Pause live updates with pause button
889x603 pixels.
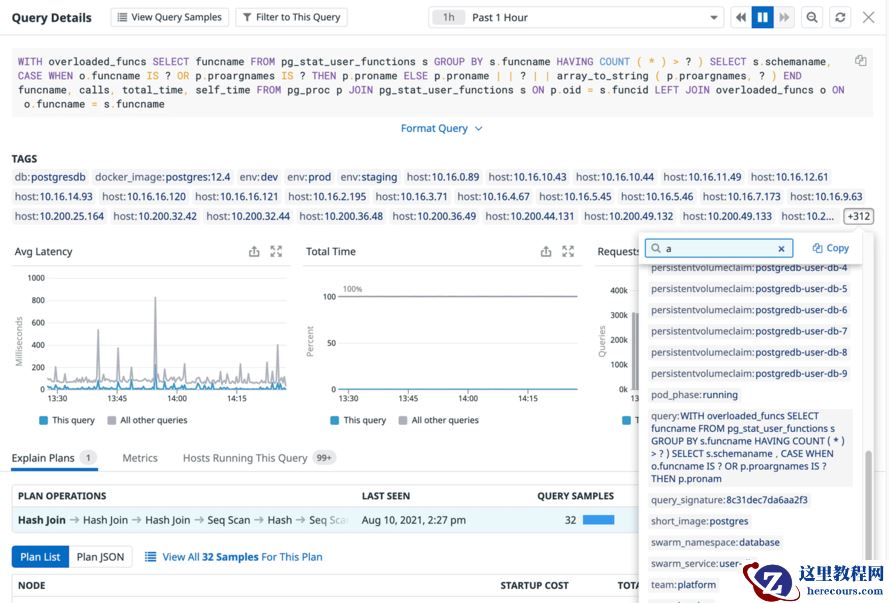(763, 18)
